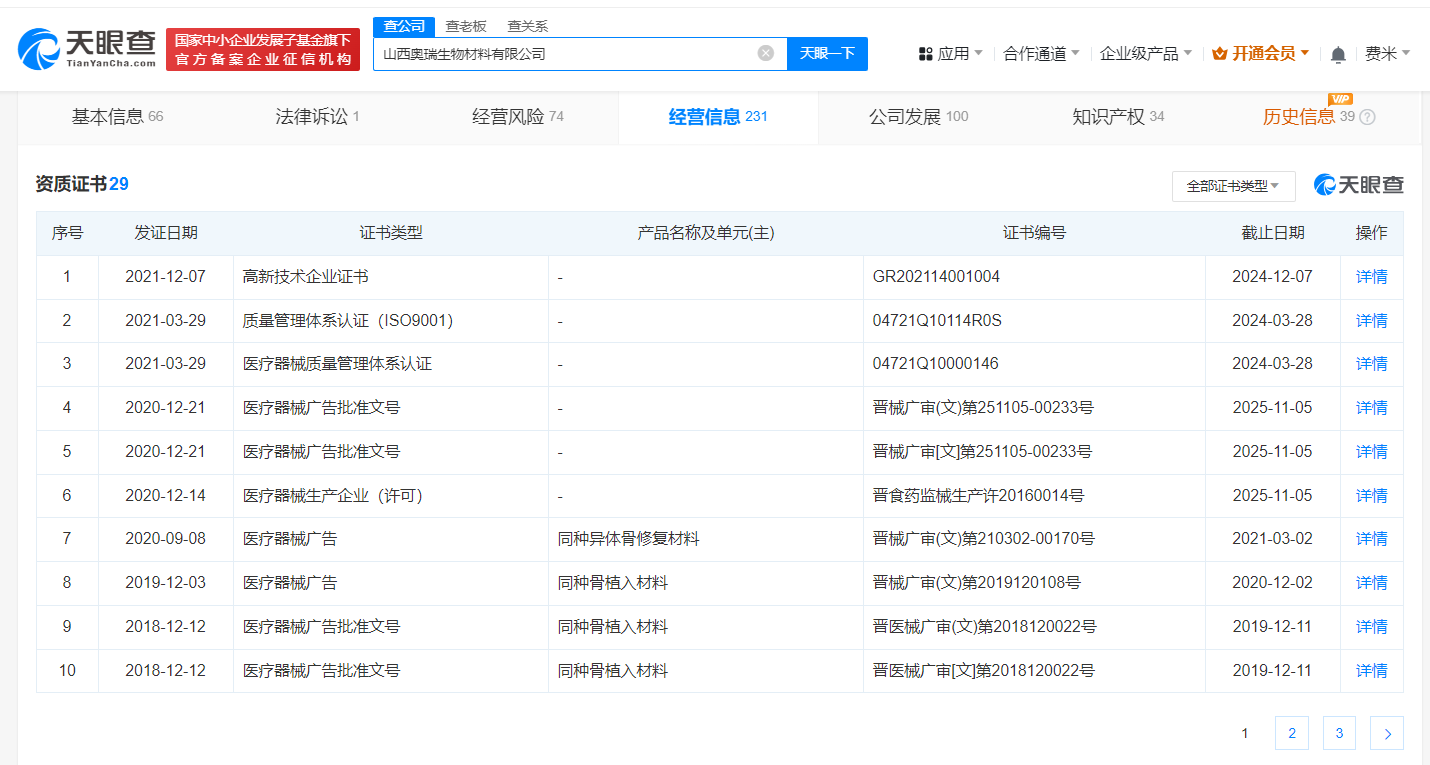Clear the search box via the X icon
Viewport: 1430px width, 765px height.
coord(767,53)
